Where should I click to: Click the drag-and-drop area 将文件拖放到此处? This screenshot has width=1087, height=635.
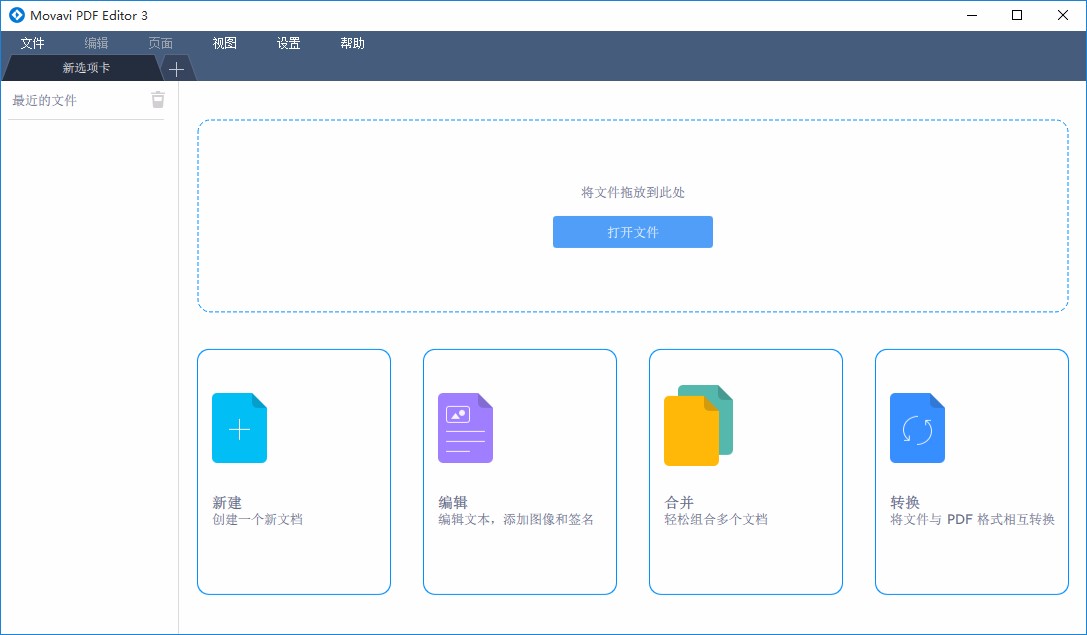pos(632,192)
